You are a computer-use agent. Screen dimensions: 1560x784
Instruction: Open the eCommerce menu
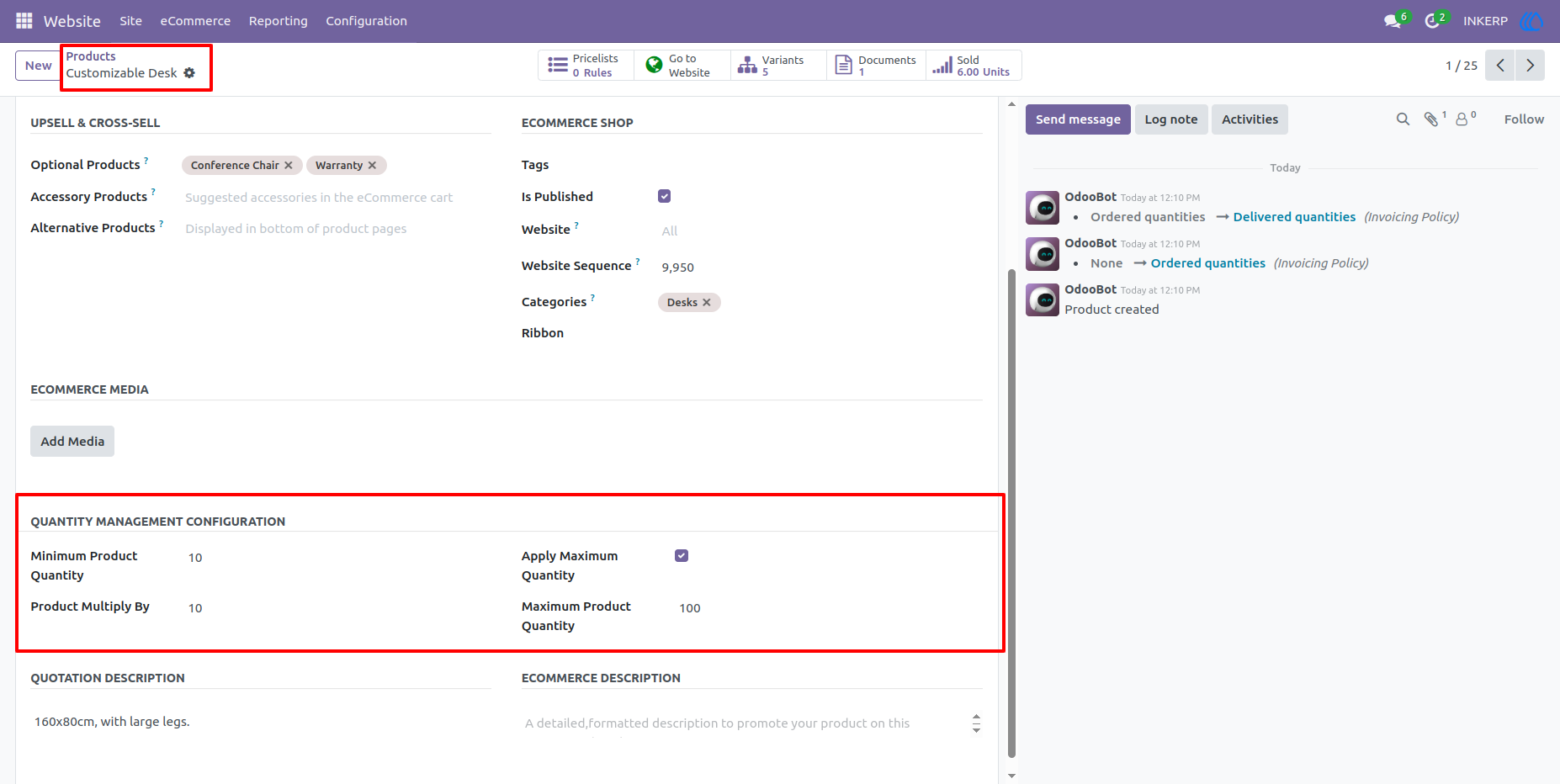[x=195, y=21]
